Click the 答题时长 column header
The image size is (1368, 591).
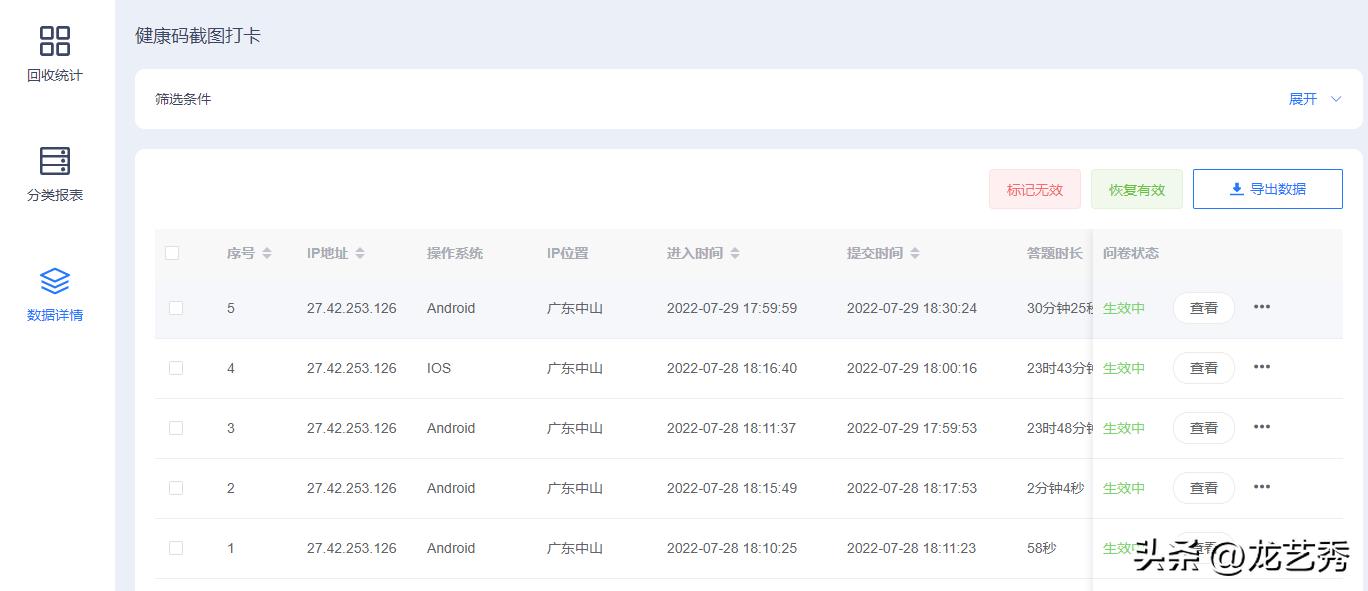coord(1055,253)
